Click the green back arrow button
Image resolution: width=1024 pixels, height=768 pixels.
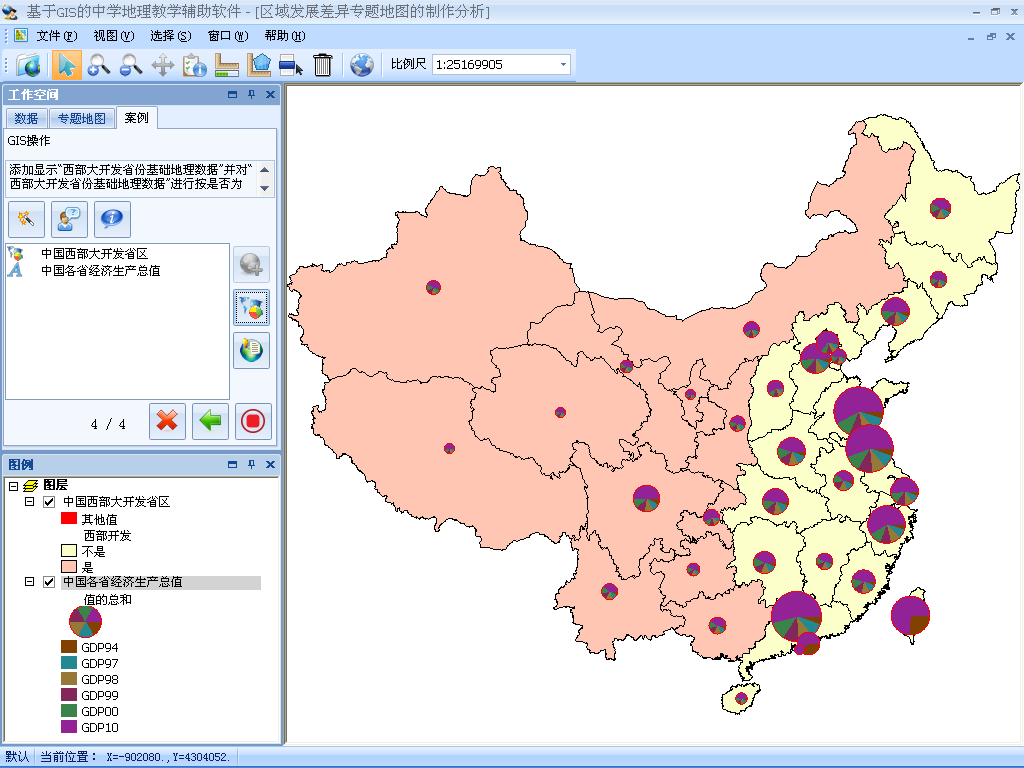point(210,421)
